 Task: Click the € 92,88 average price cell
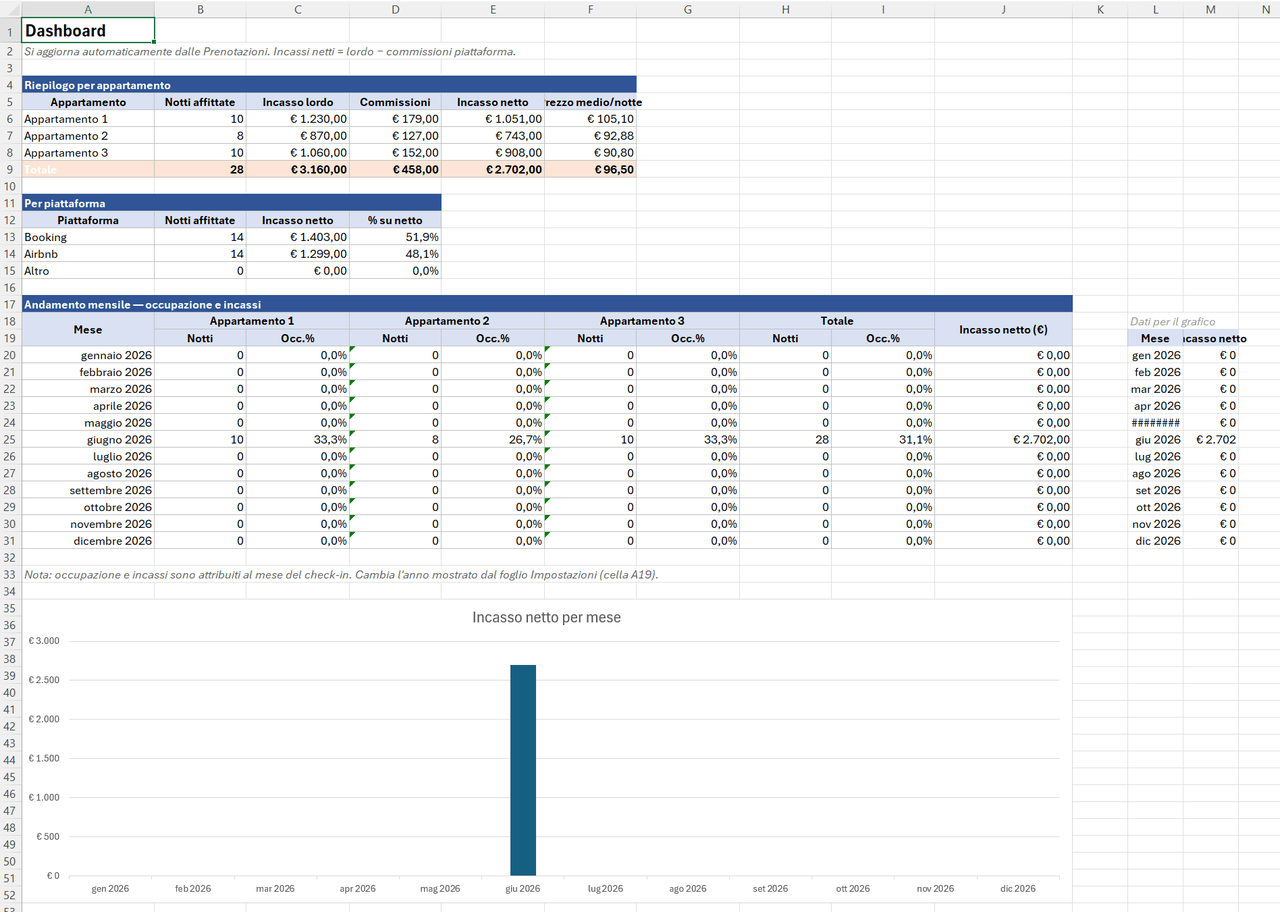[591, 136]
